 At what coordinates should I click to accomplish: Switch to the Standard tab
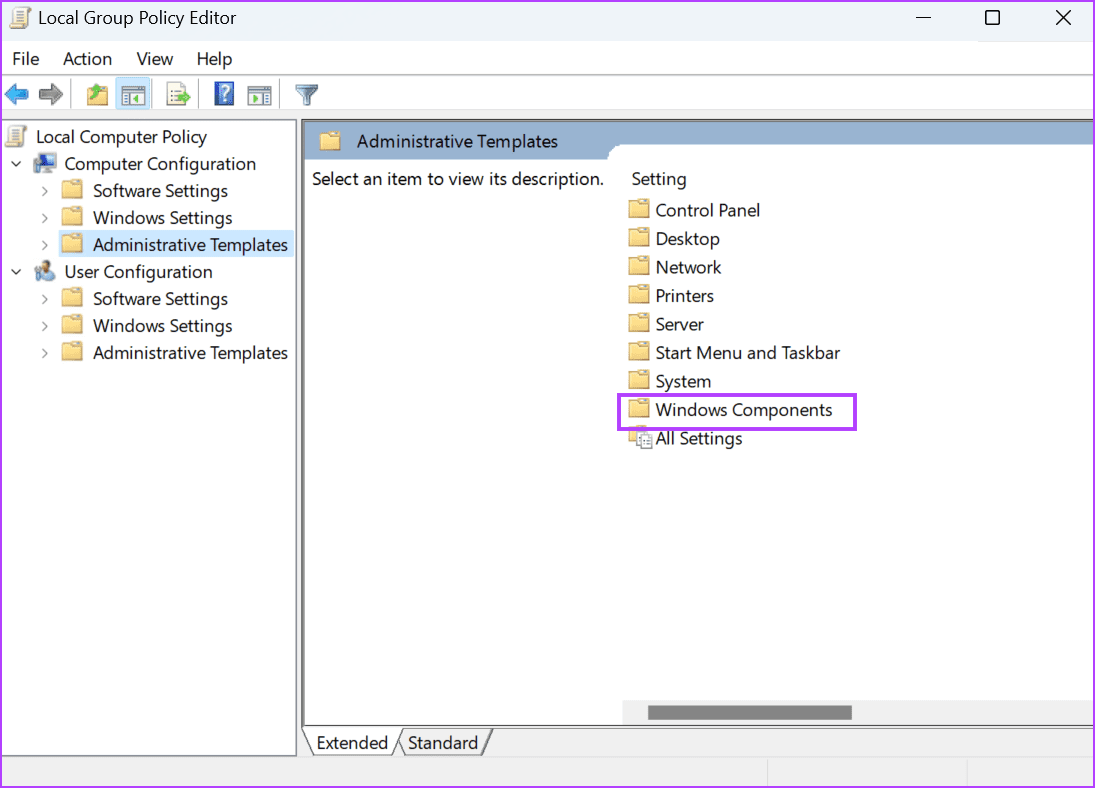point(442,742)
